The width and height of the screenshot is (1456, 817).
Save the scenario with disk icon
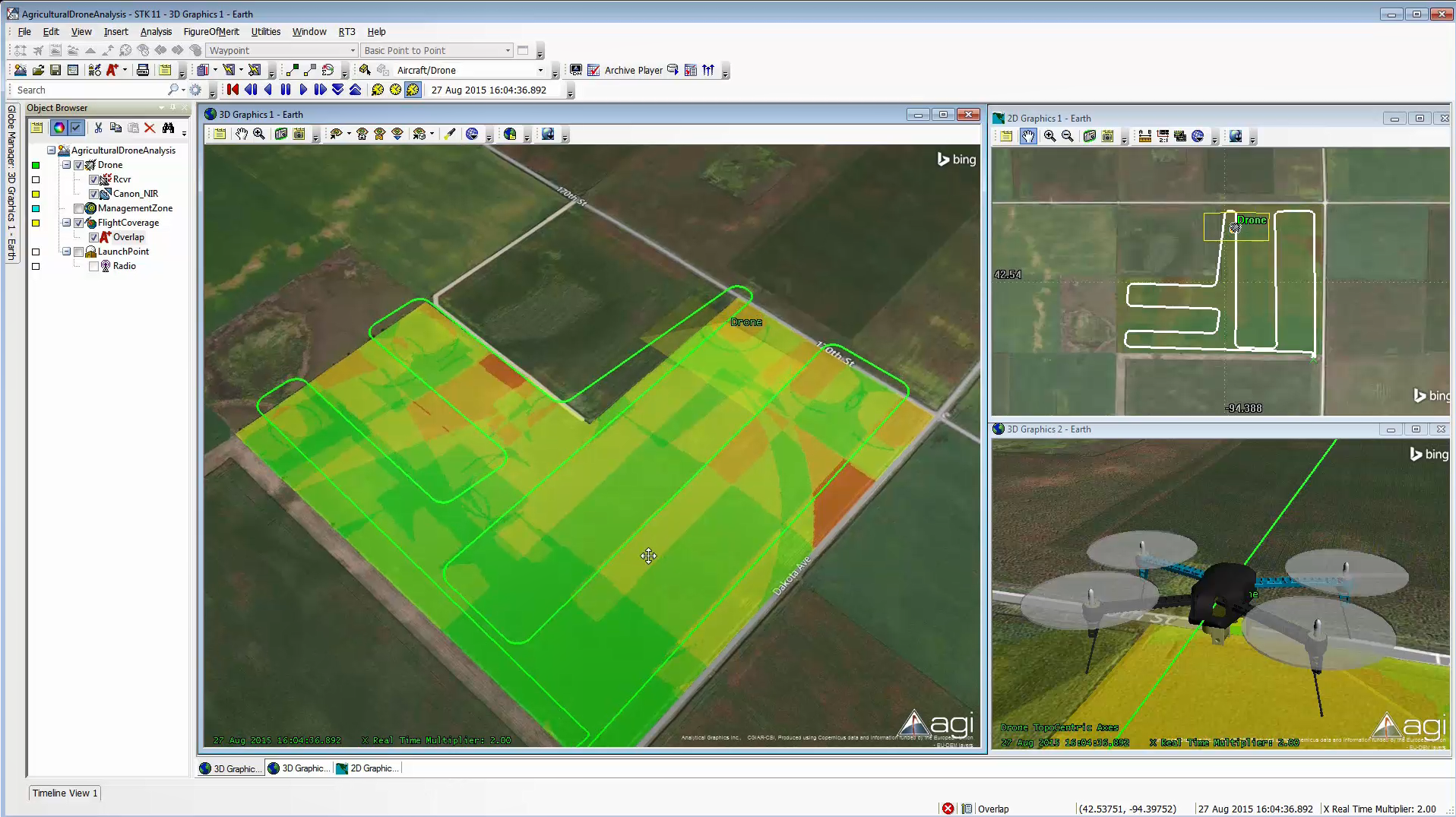[x=55, y=70]
